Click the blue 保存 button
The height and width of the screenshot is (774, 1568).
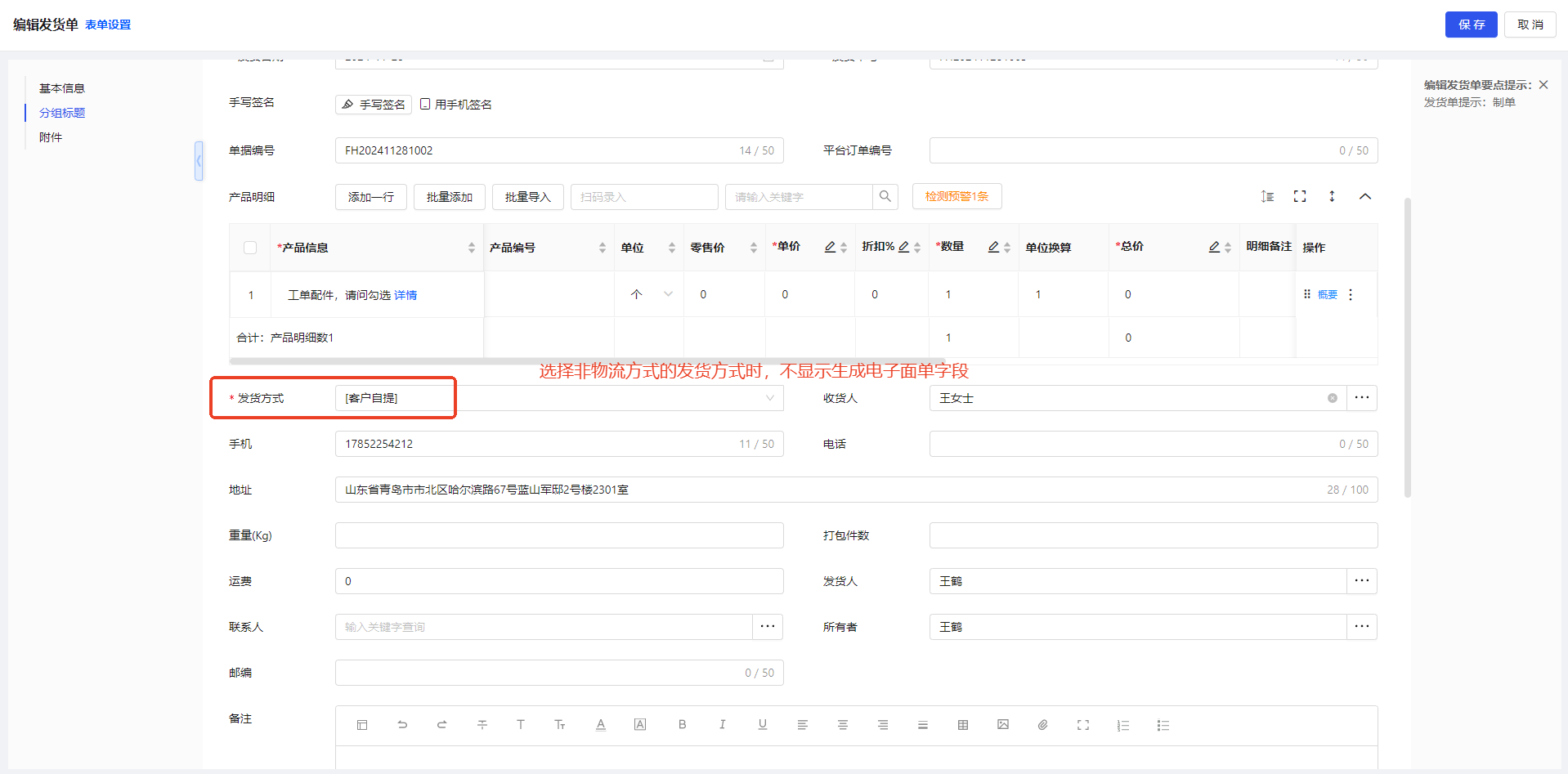point(1471,25)
